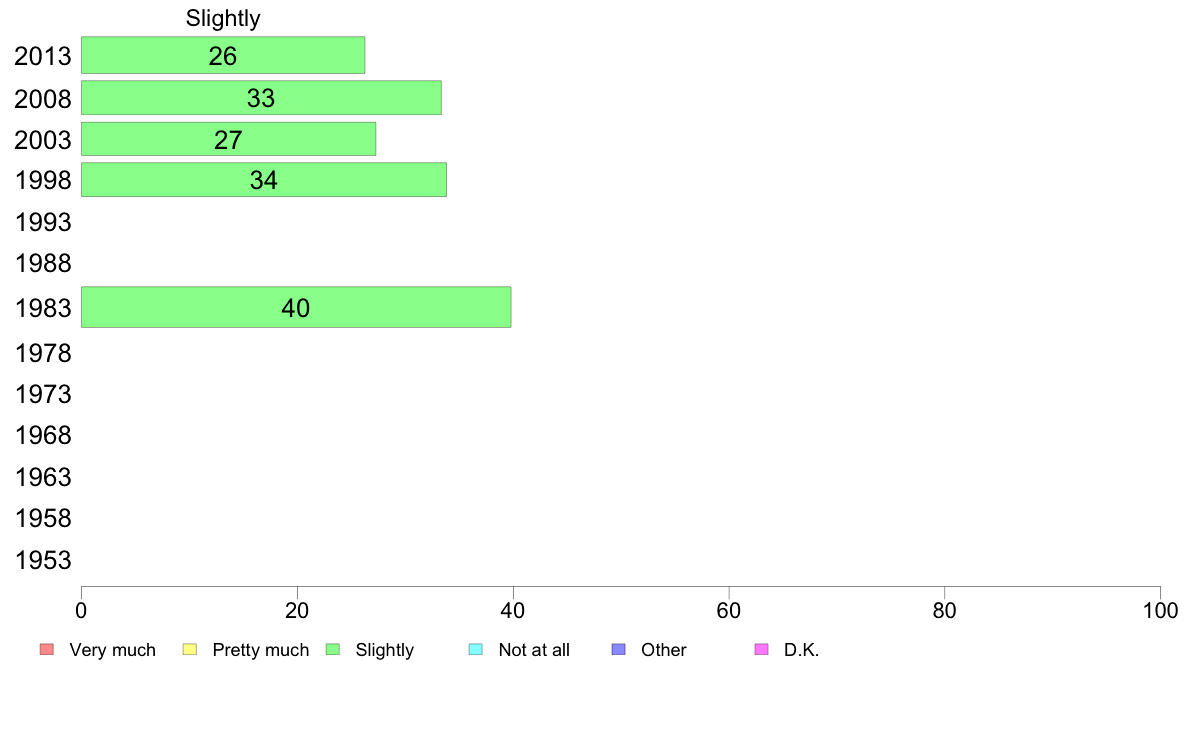
Task: Click the 1978 year axis label
Action: point(43,353)
